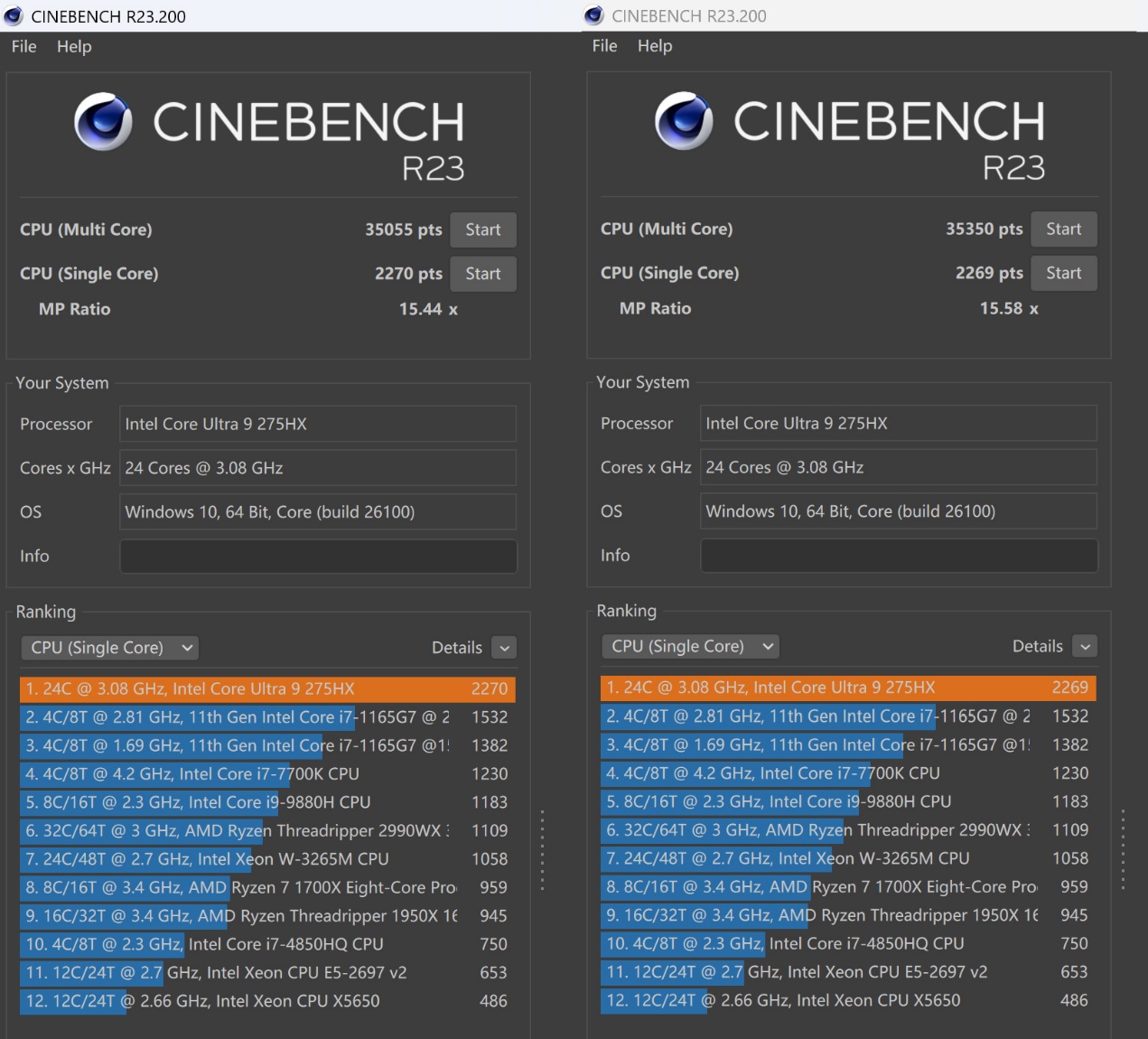Select the Xeon E5-2697 v2 row in right window
This screenshot has width=1148, height=1039.
pyautogui.click(x=848, y=972)
